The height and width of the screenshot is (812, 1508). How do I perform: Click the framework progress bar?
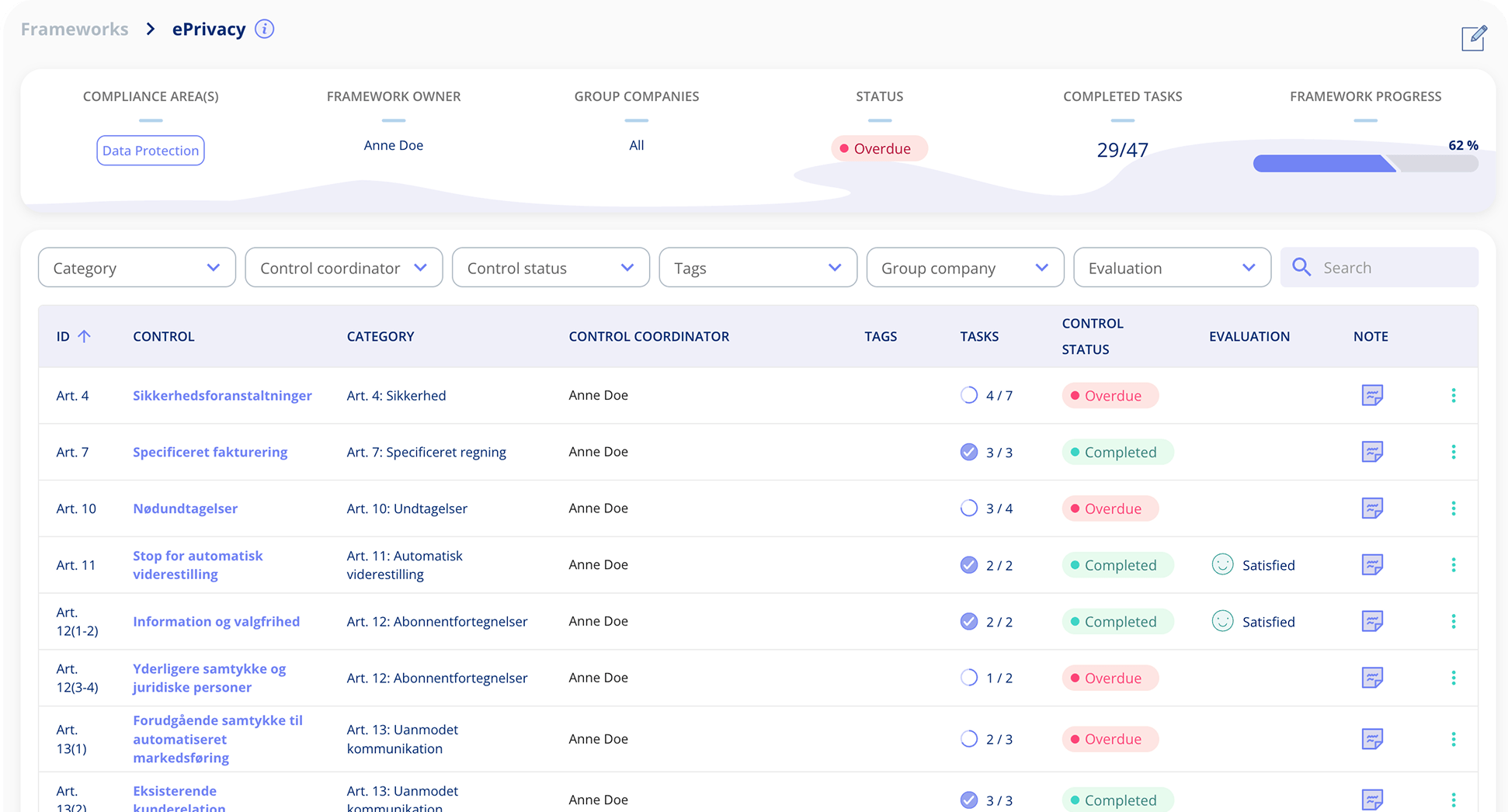point(1365,164)
